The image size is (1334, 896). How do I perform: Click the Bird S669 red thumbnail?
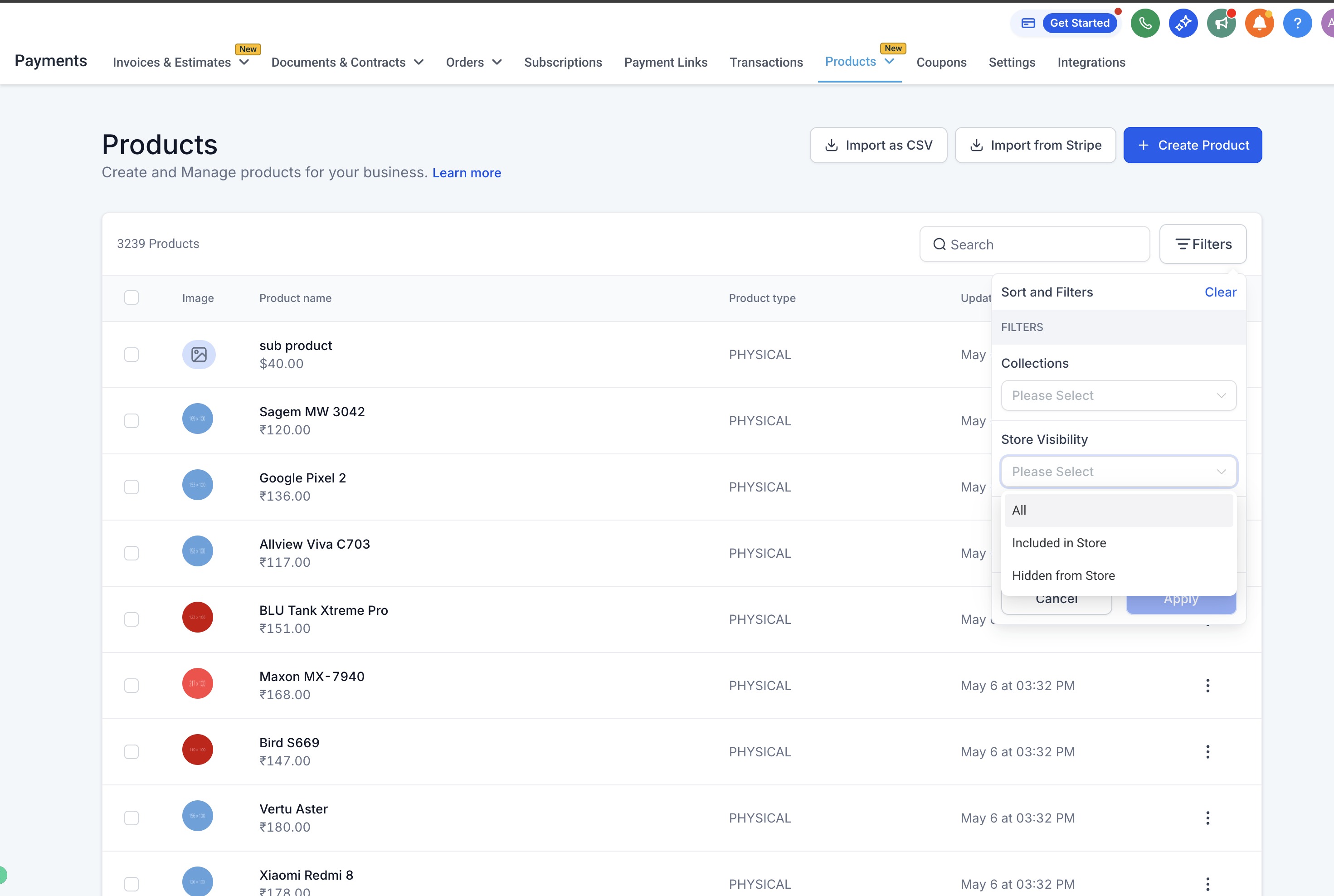[x=198, y=750]
